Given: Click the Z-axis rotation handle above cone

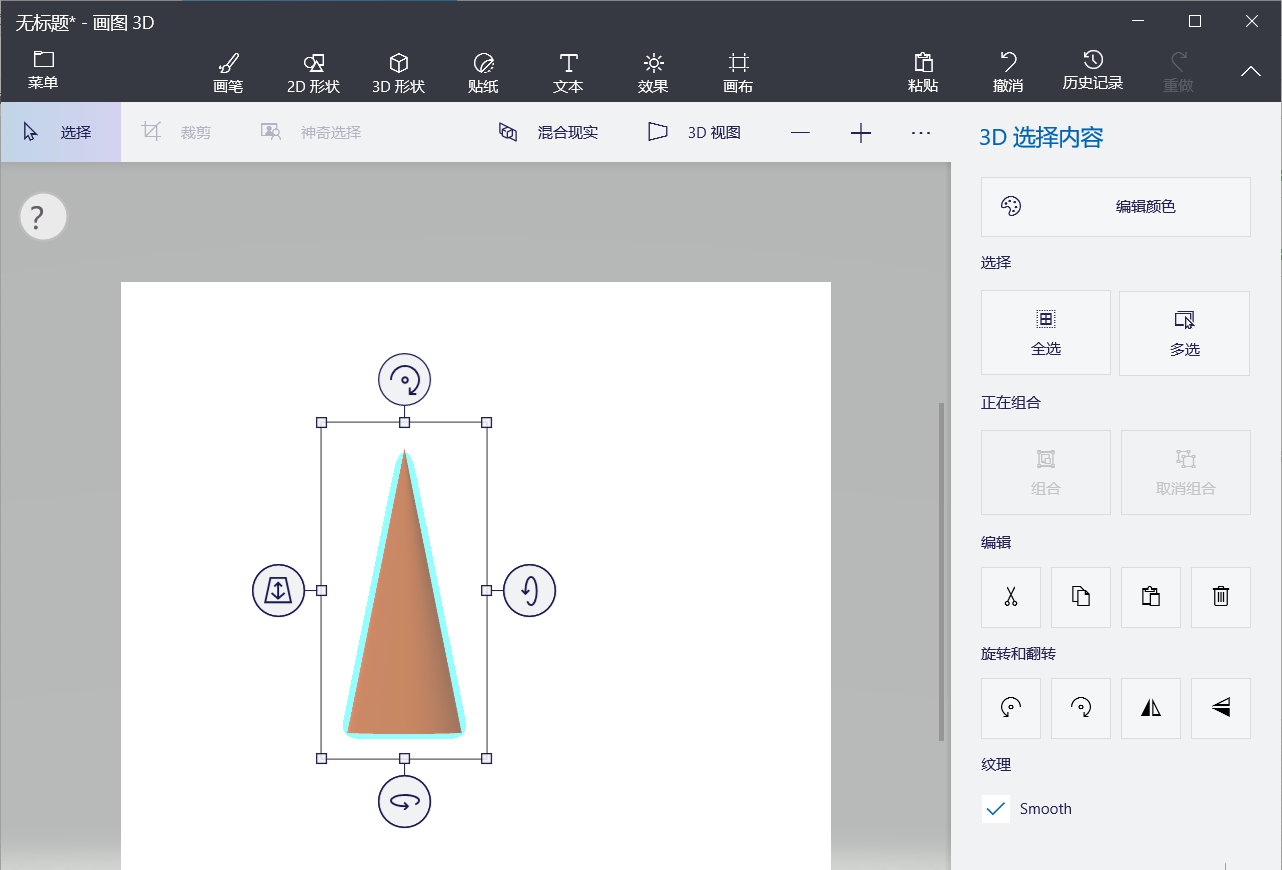Looking at the screenshot, I should tap(404, 380).
